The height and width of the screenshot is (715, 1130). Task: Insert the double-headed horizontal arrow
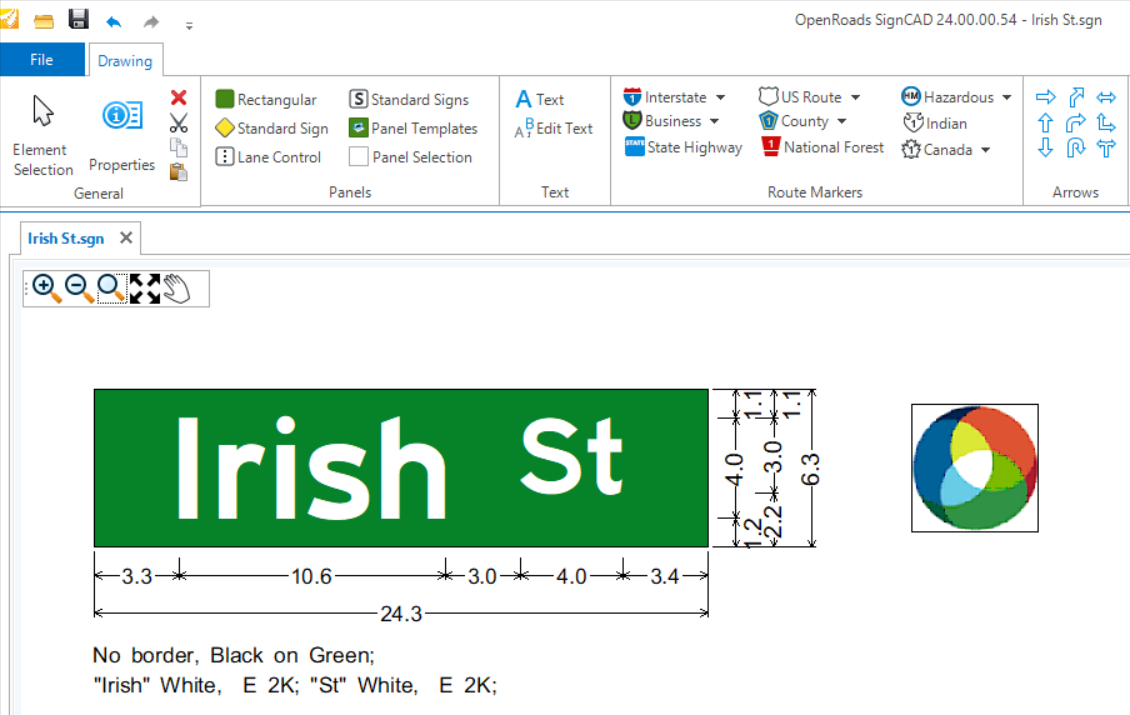[1106, 97]
